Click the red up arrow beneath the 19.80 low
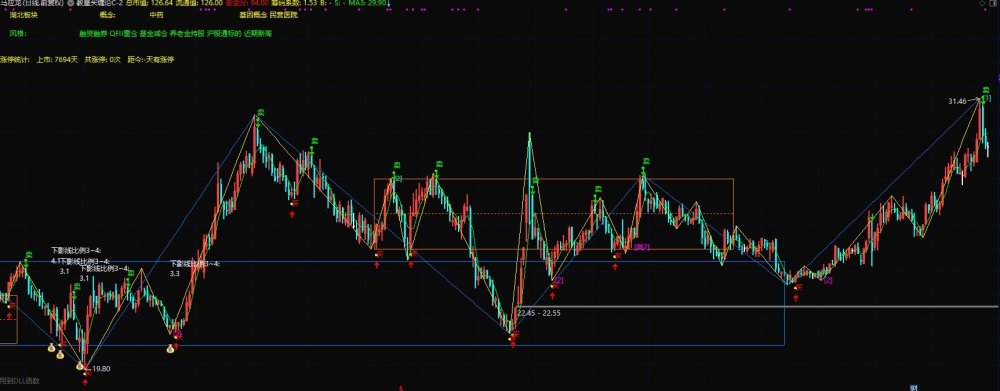 85,382
